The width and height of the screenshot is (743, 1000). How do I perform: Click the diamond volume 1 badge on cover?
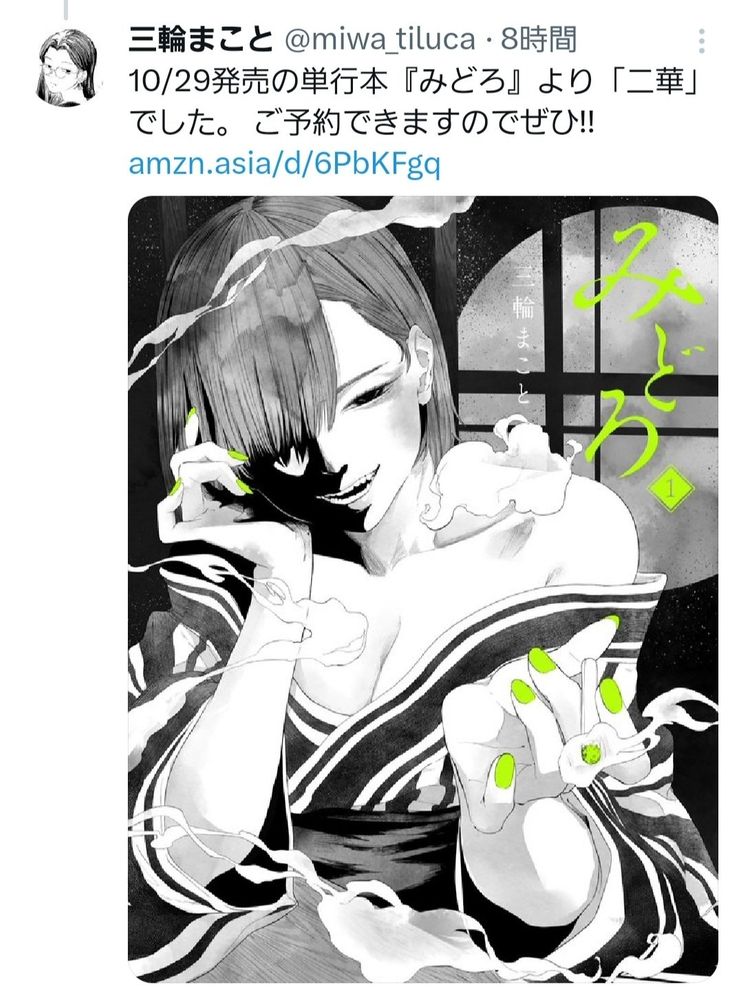(670, 490)
